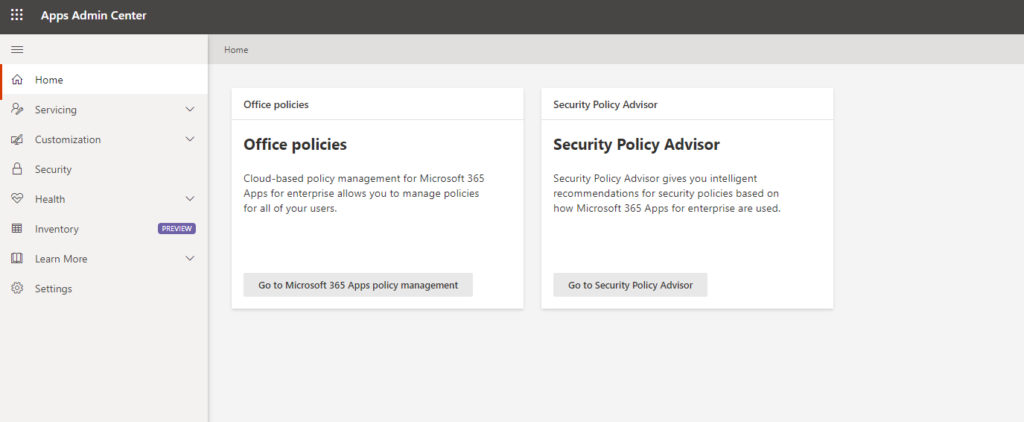Click Go to Security Policy Advisor button
Screen dimensions: 1024x422
(630, 285)
